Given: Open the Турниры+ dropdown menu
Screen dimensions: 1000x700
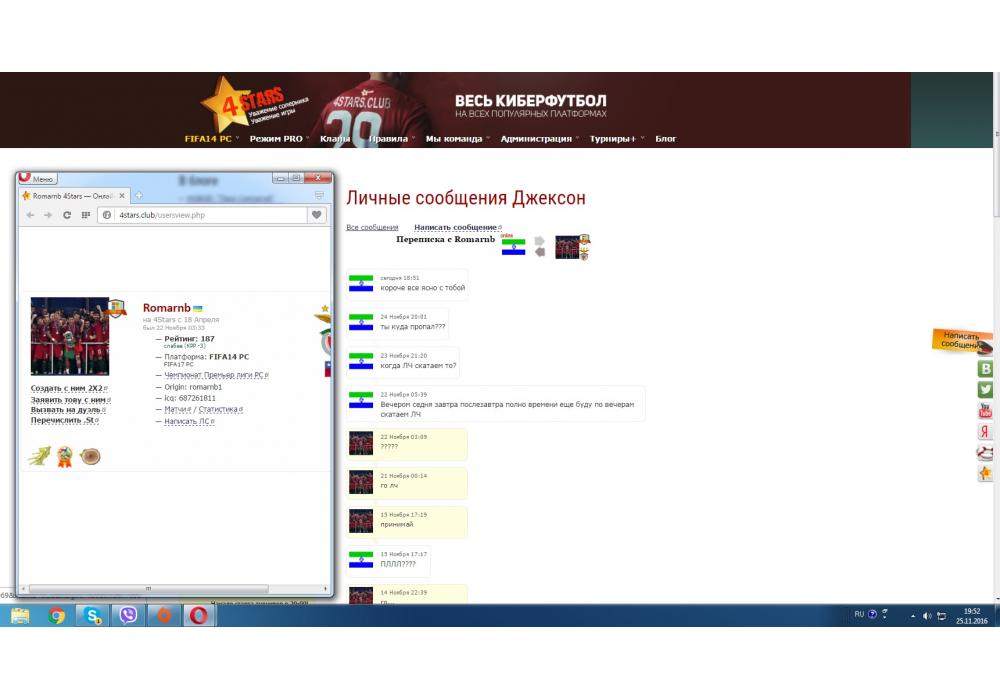Looking at the screenshot, I should pyautogui.click(x=614, y=139).
